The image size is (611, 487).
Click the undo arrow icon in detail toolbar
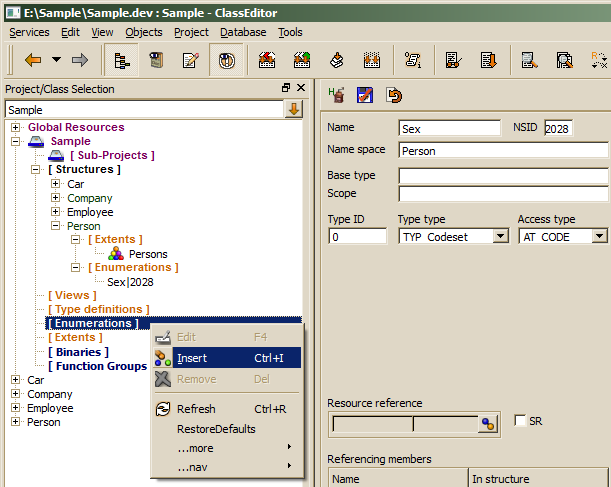[394, 96]
